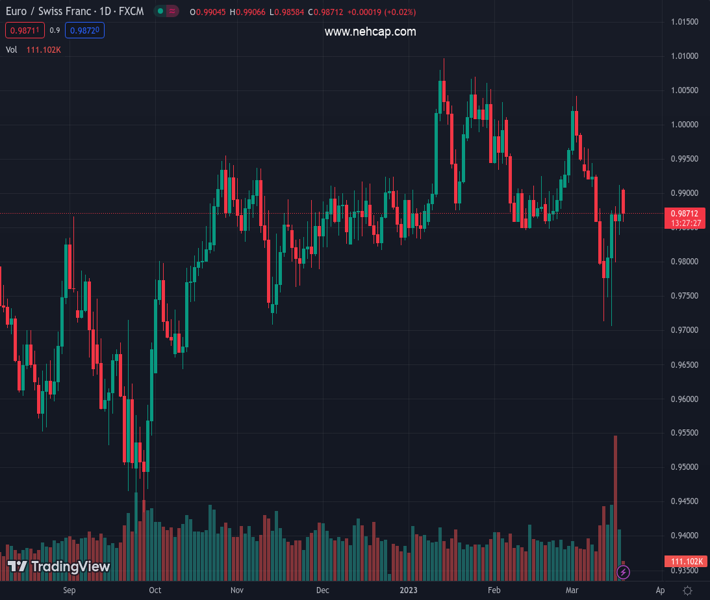Open chart settings gear icon

(688, 591)
